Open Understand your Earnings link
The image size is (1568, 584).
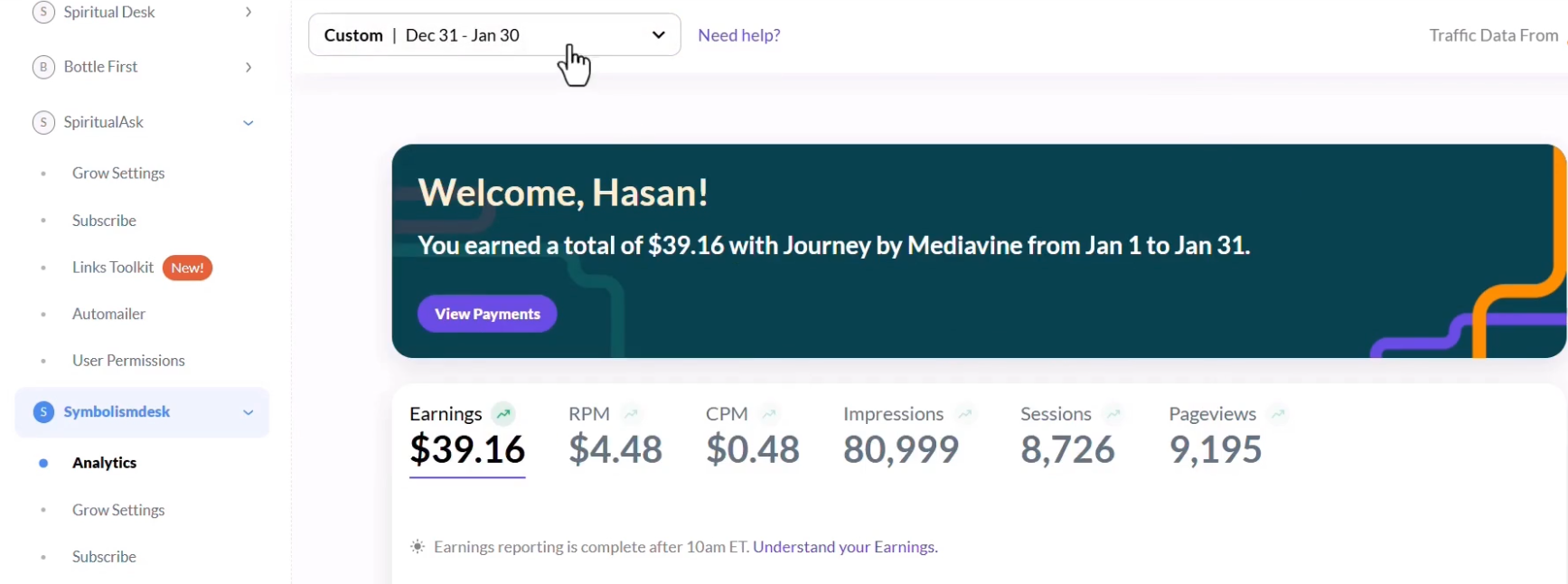[845, 547]
